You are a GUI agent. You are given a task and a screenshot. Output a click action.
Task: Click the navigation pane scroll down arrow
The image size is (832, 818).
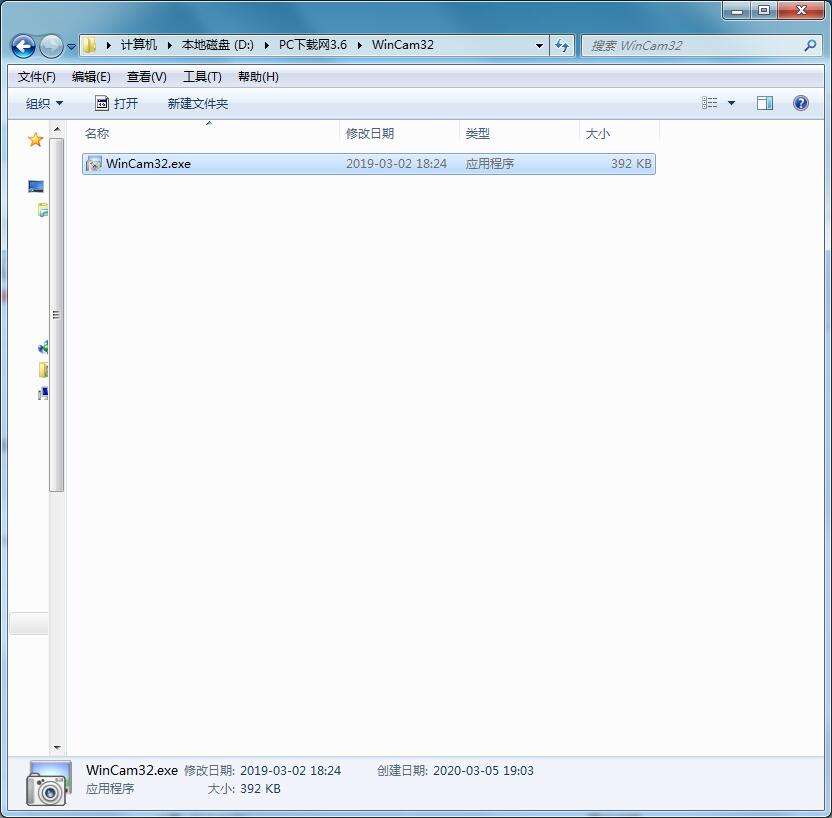pos(57,747)
